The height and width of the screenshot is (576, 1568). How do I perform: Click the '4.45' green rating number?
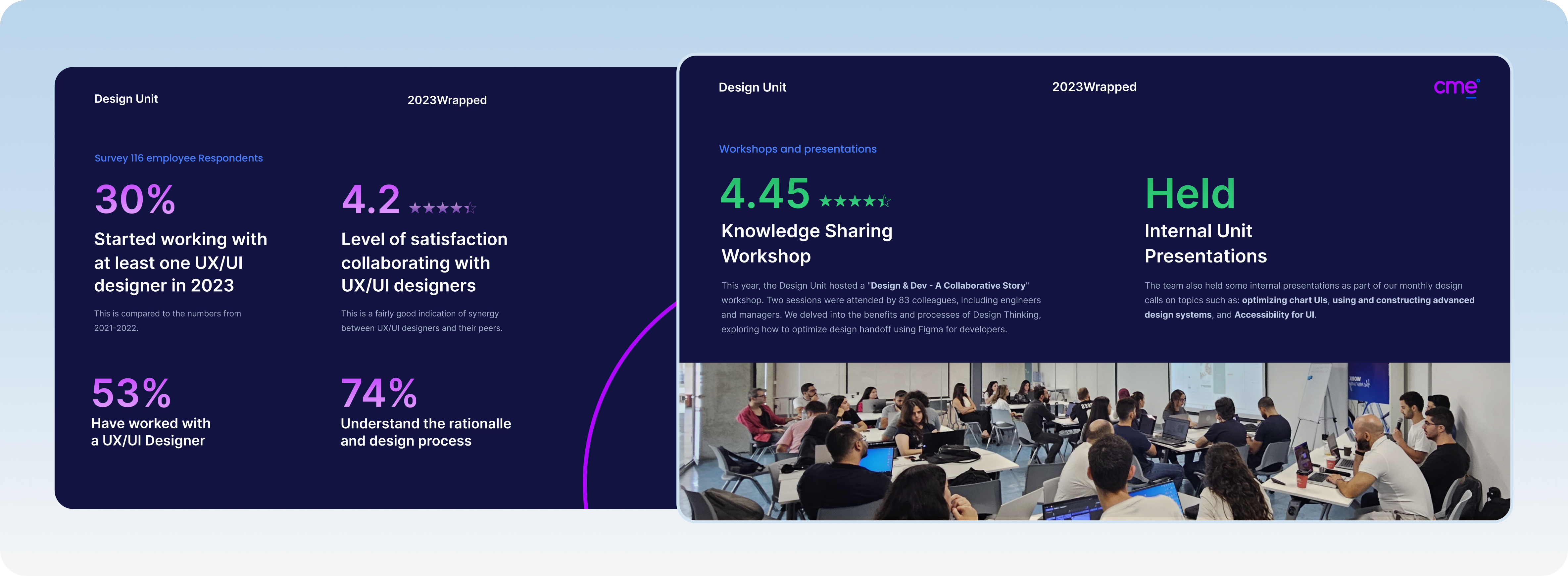765,194
